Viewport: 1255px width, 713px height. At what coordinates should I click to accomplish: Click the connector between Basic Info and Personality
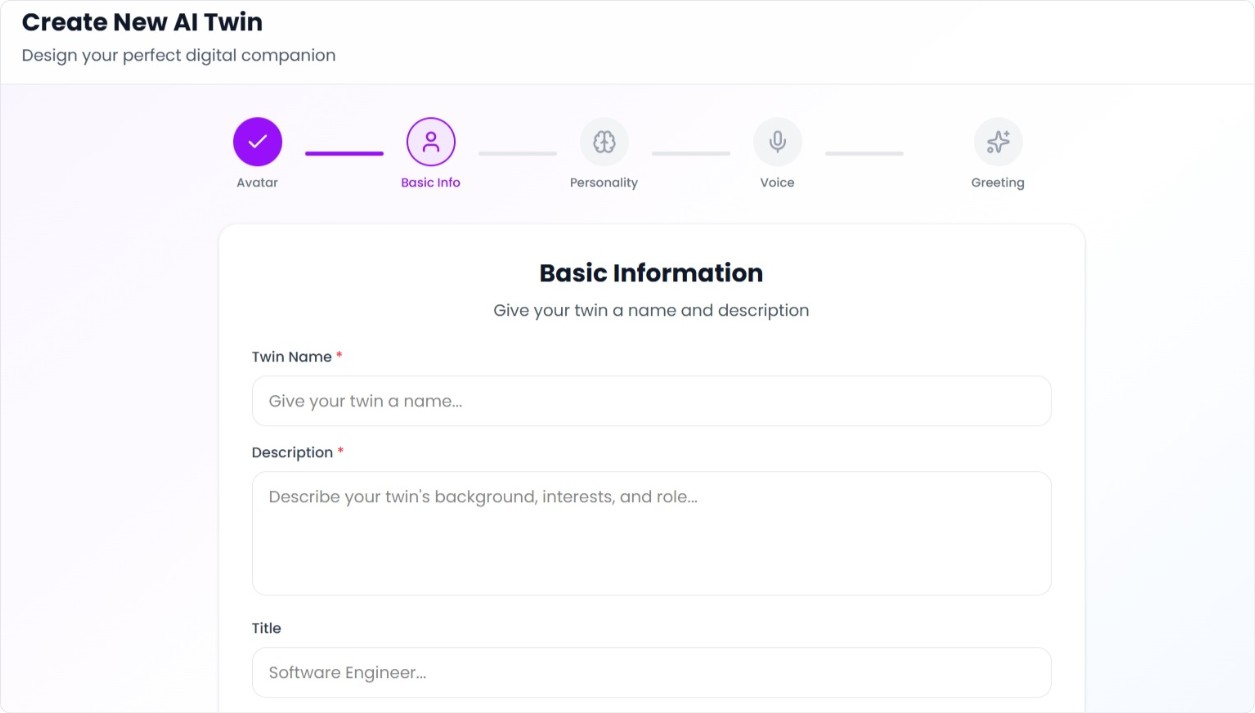(x=517, y=153)
